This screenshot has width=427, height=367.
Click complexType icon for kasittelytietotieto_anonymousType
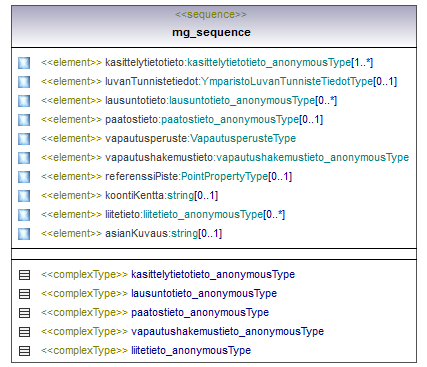click(24, 275)
